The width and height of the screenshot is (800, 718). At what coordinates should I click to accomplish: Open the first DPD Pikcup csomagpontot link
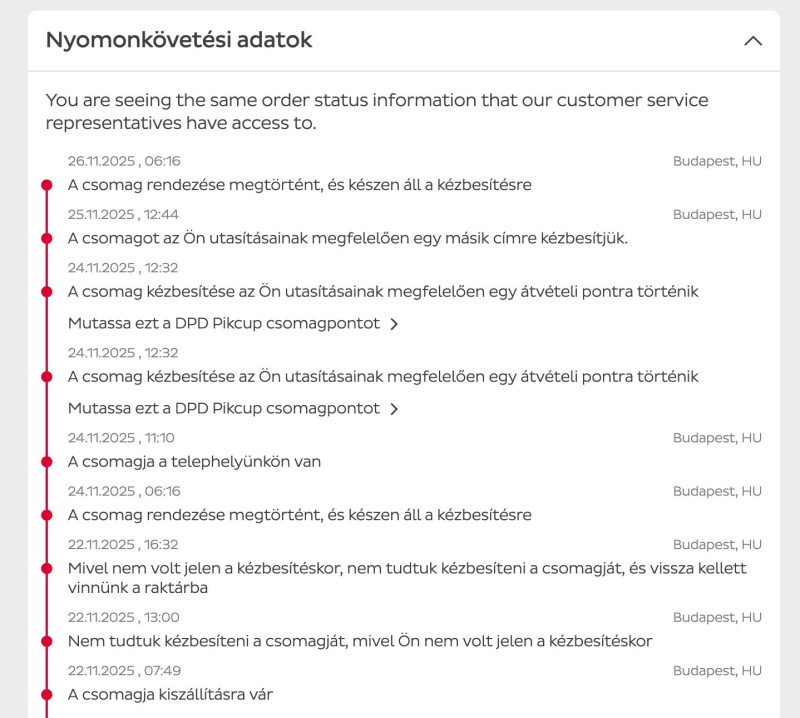(224, 324)
